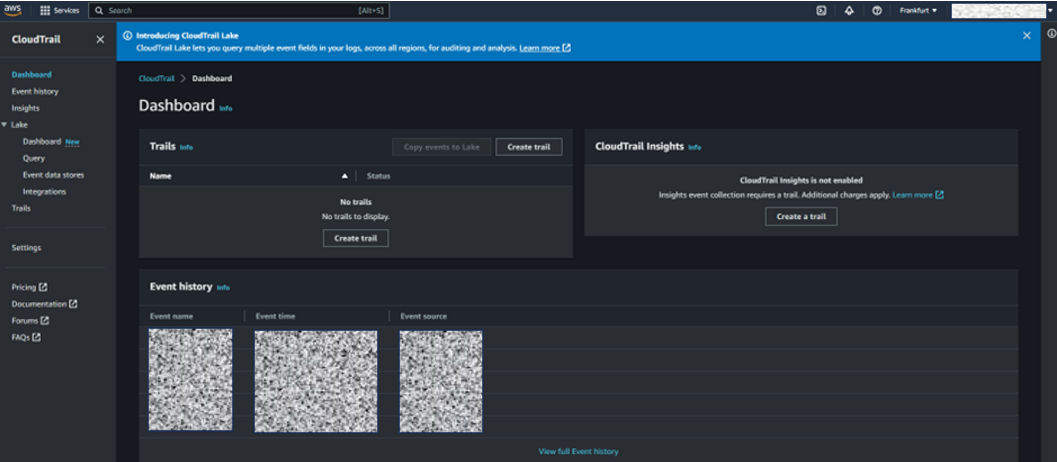This screenshot has height=462, width=1057.
Task: Open Insights in the sidebar
Action: [26, 108]
